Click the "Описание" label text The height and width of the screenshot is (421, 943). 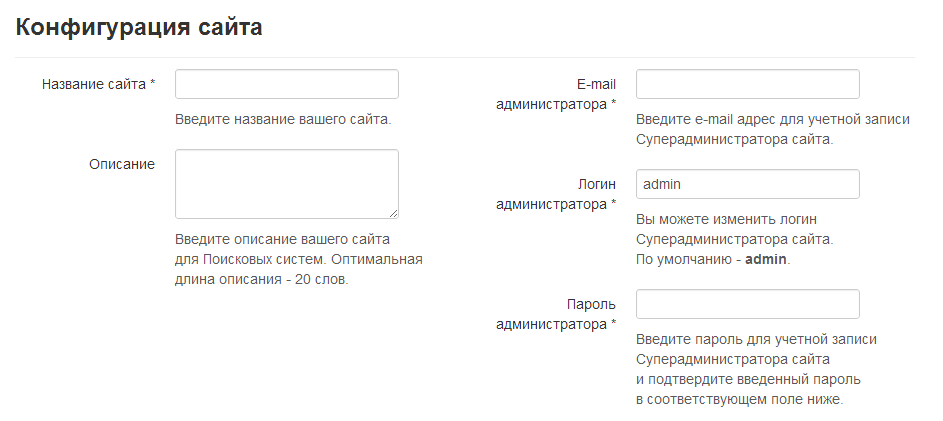coord(122,164)
